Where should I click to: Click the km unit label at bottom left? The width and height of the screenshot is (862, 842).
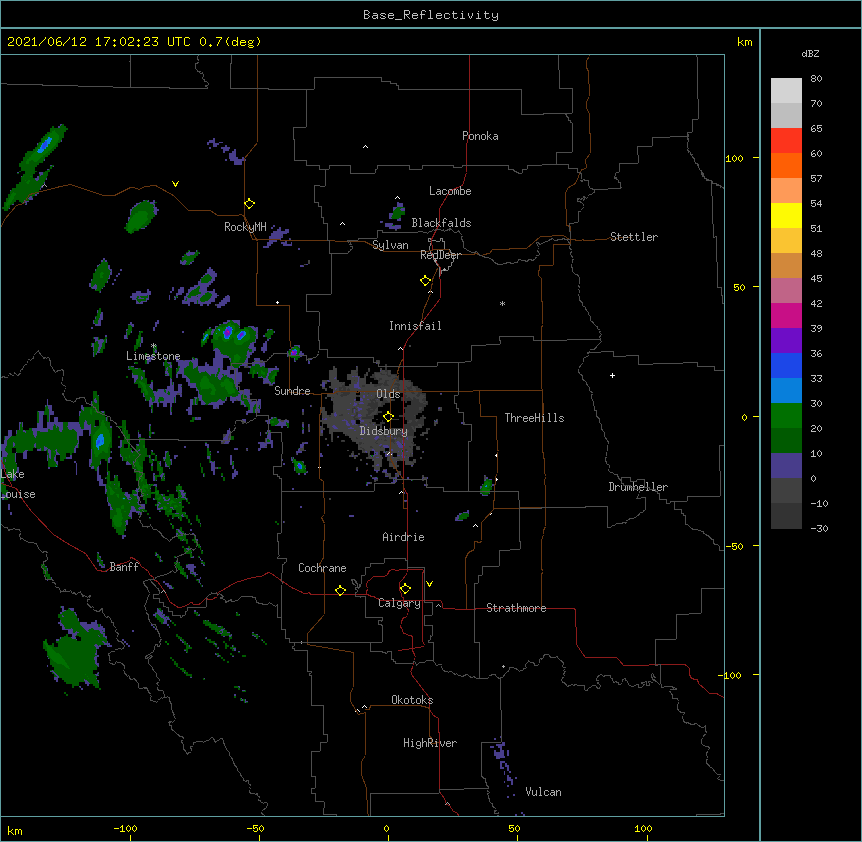click(15, 831)
